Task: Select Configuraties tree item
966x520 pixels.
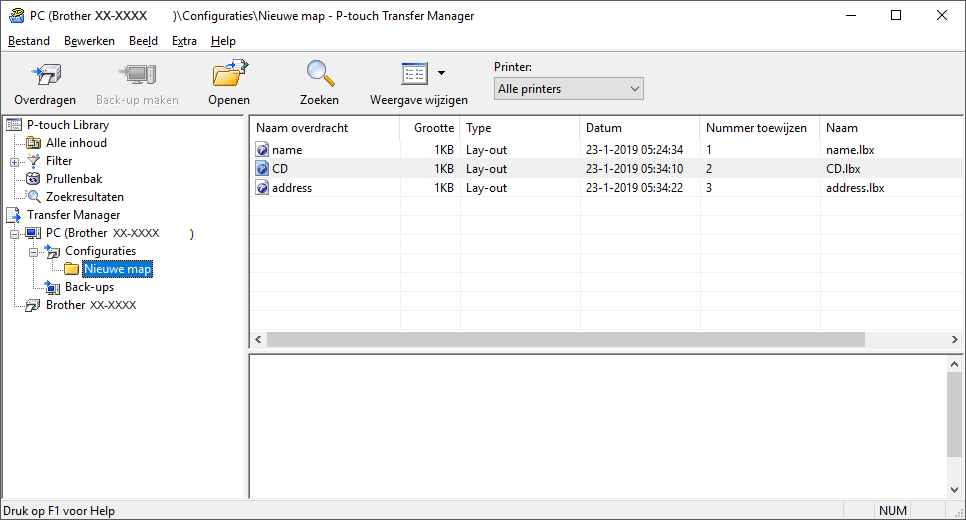Action: tap(100, 251)
